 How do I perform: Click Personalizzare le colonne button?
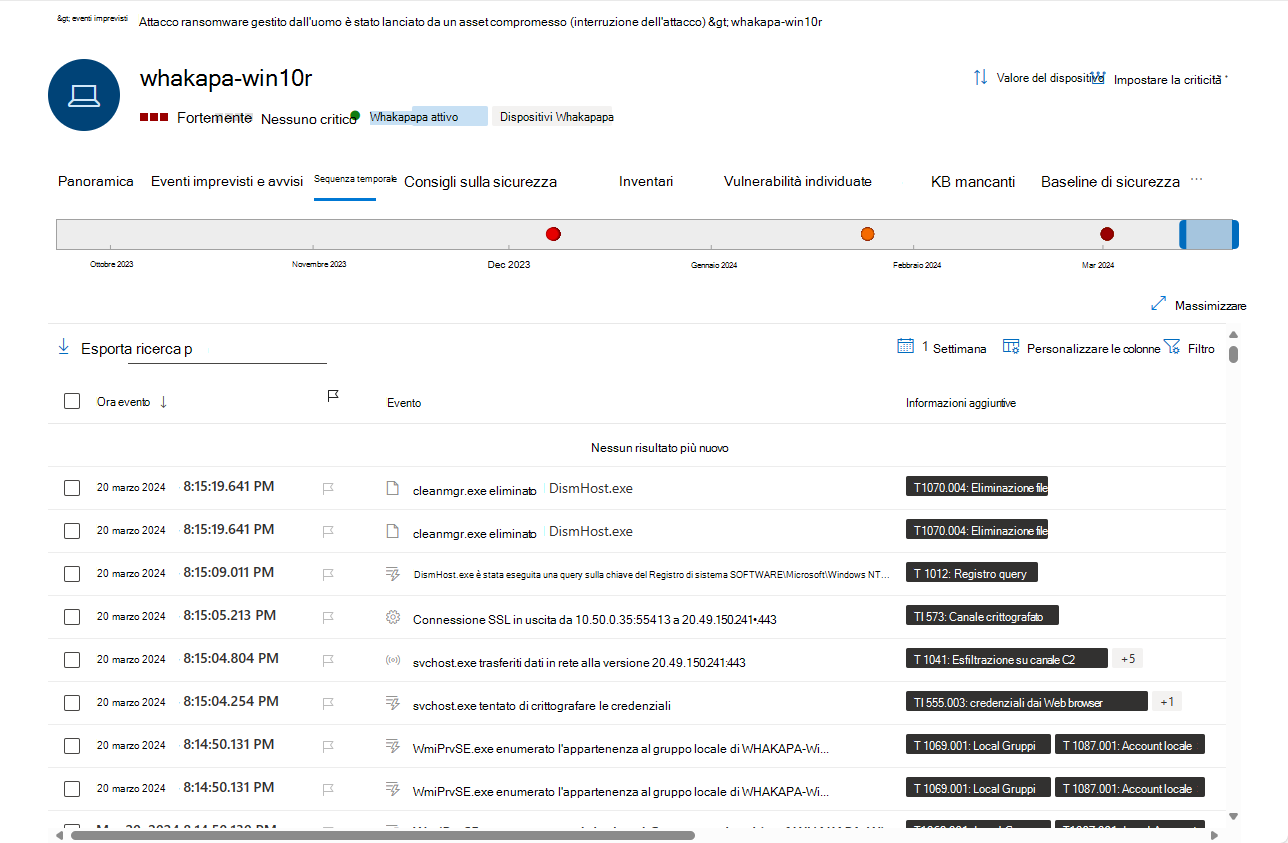click(x=1081, y=348)
